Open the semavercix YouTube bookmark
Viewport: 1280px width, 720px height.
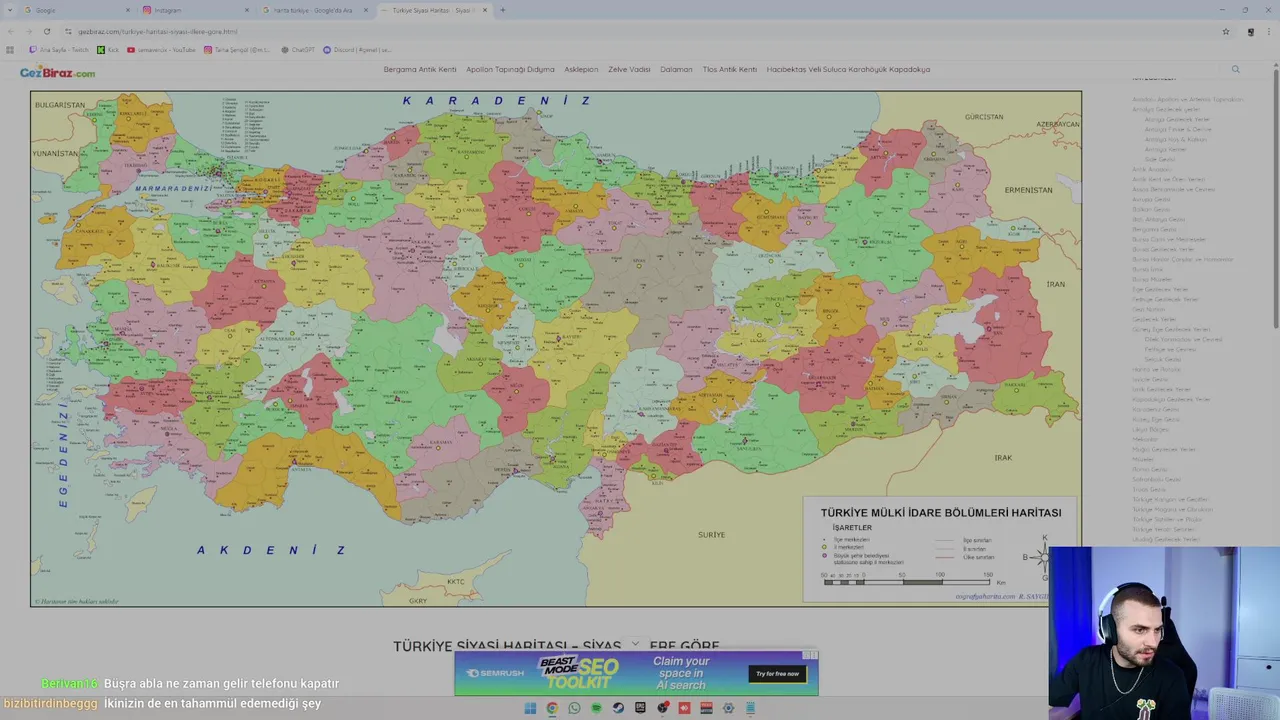coord(161,49)
